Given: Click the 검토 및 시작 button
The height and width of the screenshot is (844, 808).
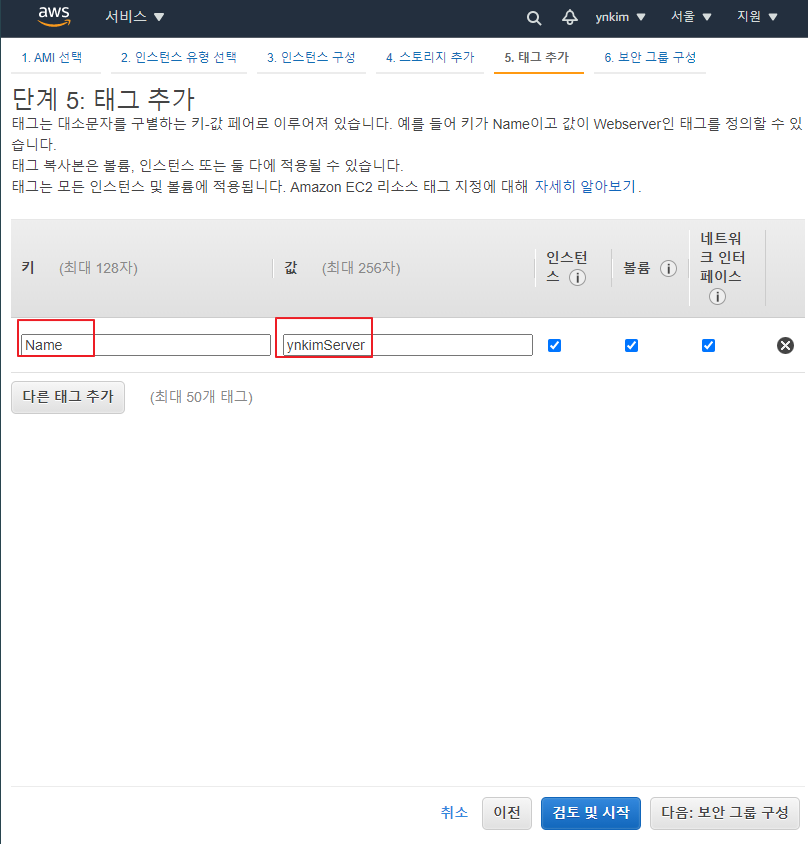Looking at the screenshot, I should (x=591, y=813).
